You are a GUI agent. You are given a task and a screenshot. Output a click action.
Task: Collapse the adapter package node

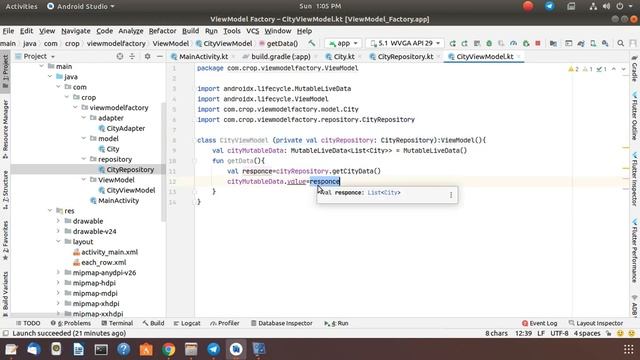tap(84, 118)
